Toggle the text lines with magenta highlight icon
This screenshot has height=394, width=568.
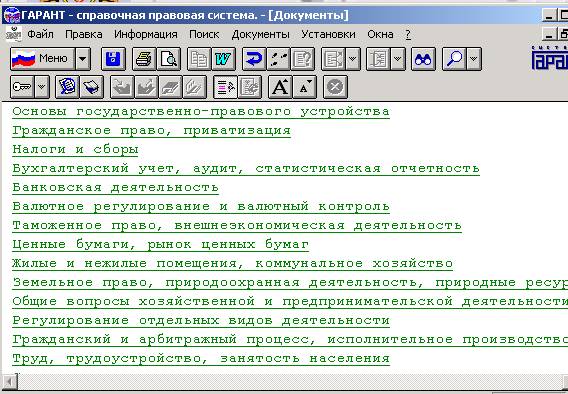[x=225, y=87]
